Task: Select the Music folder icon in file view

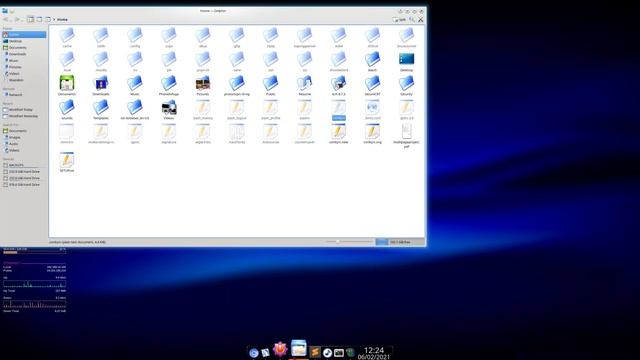Action: pyautogui.click(x=135, y=83)
